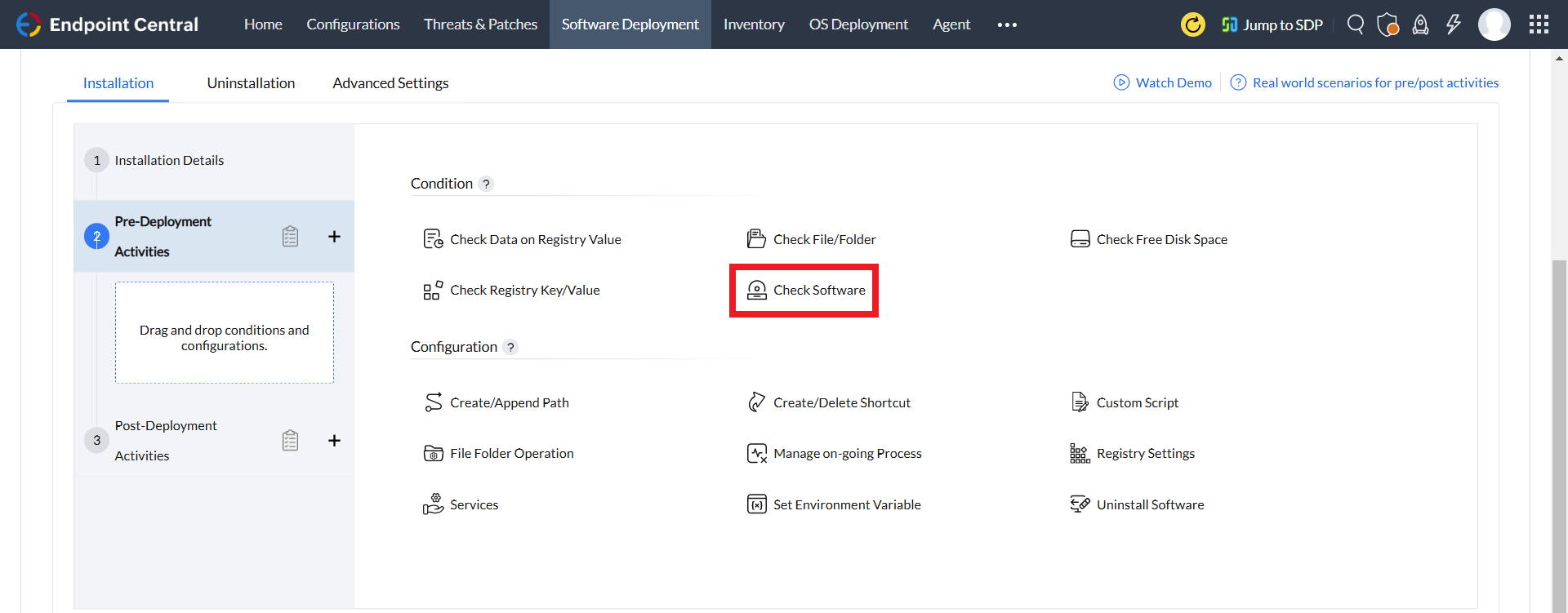The width and height of the screenshot is (1568, 613).
Task: Click Pre-Deployment Activities template clipboard icon
Action: (x=290, y=237)
